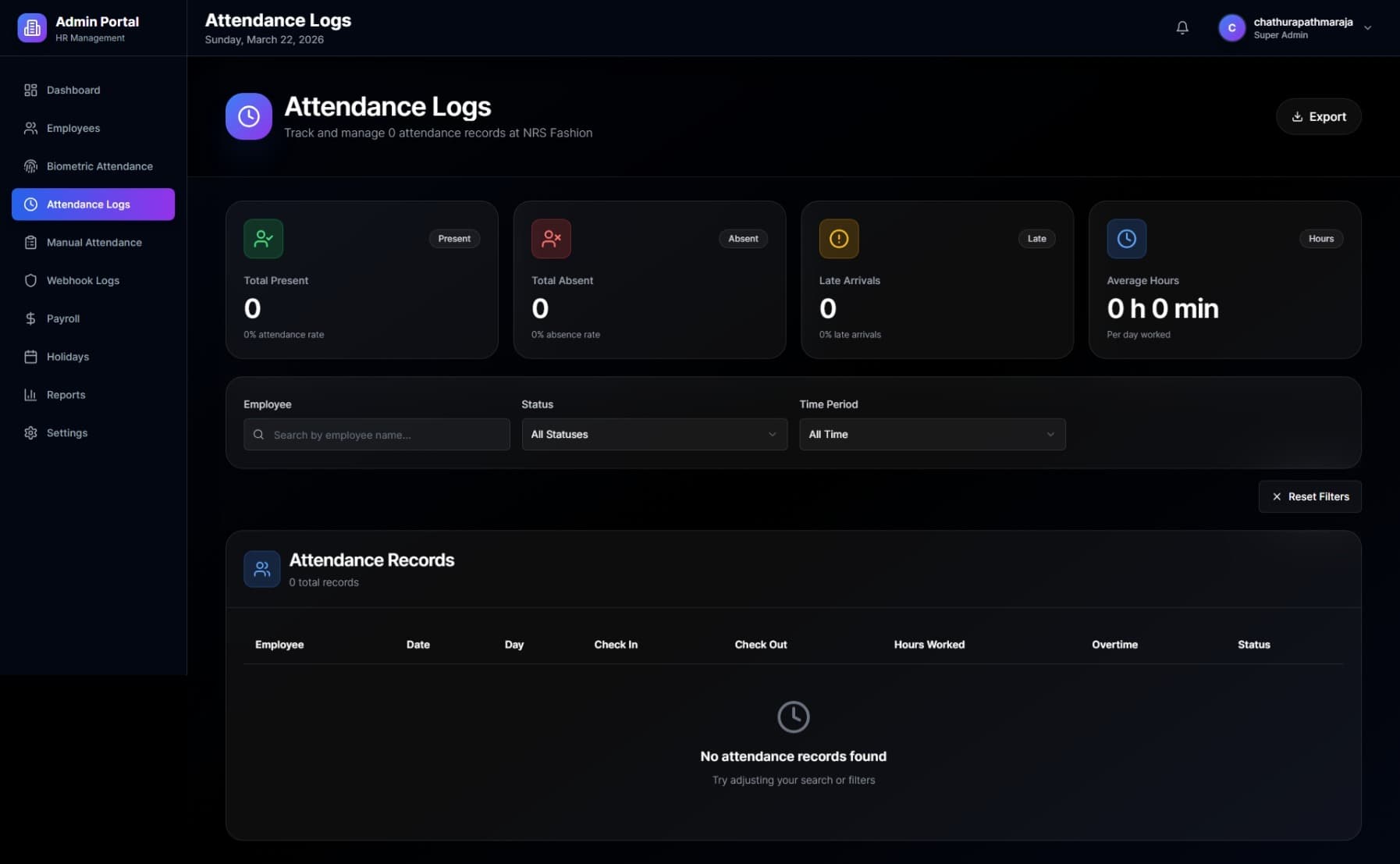Viewport: 1400px width, 864px height.
Task: Open the chathurapathmaraja profile menu
Action: (x=1297, y=27)
